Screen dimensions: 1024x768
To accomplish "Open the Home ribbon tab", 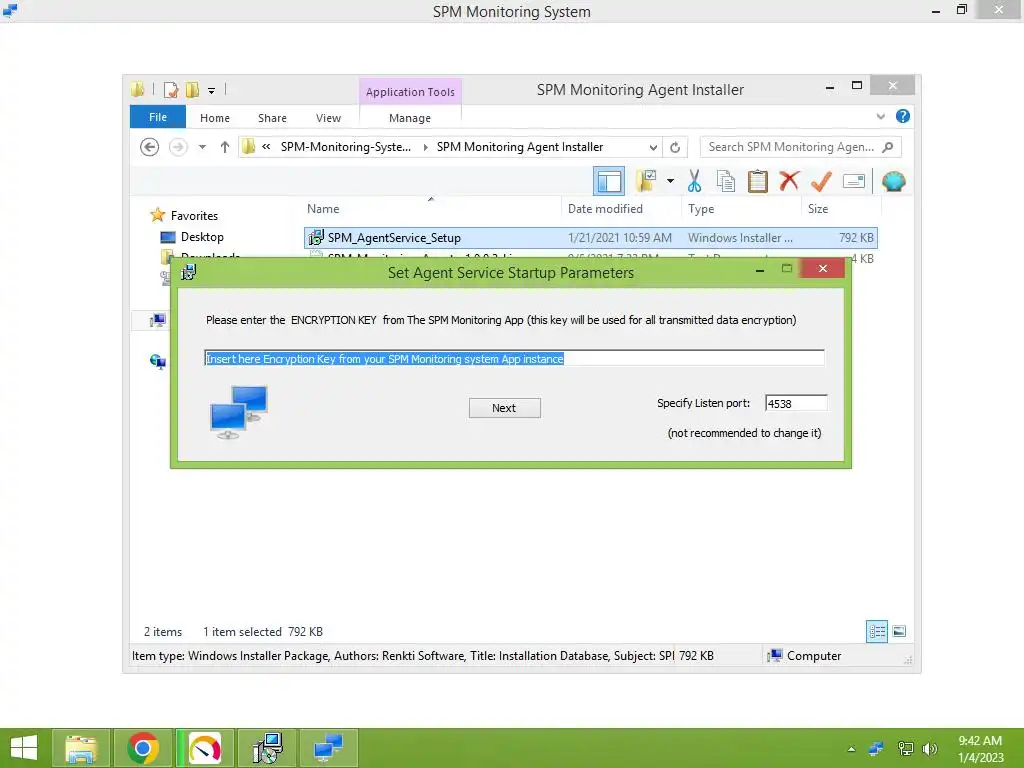I will tap(215, 118).
